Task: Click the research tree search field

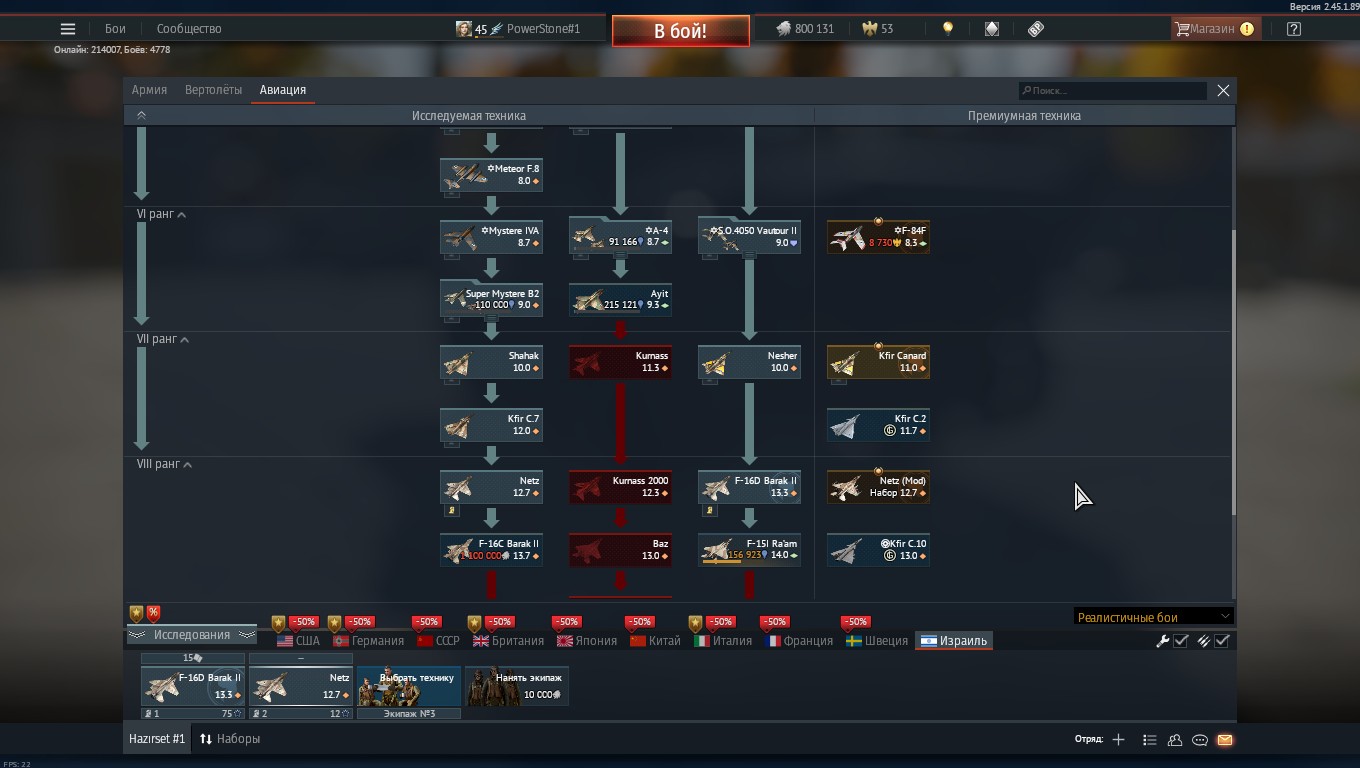Action: (1112, 90)
